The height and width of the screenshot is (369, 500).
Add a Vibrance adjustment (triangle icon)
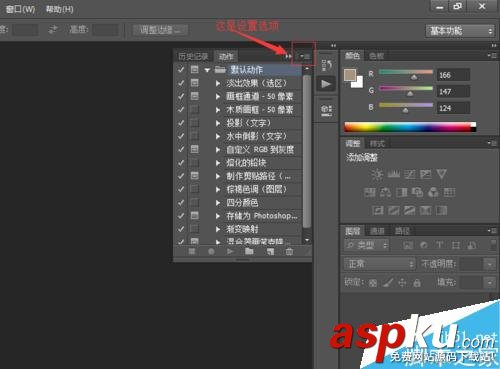click(442, 174)
